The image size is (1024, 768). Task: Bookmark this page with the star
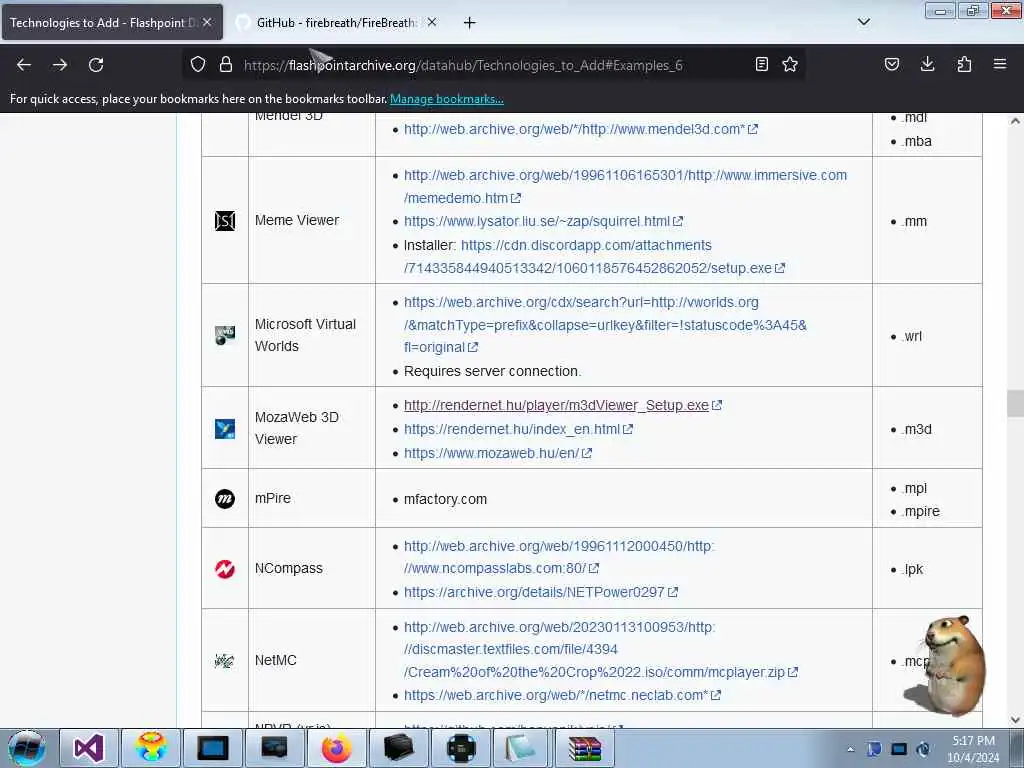(x=790, y=64)
